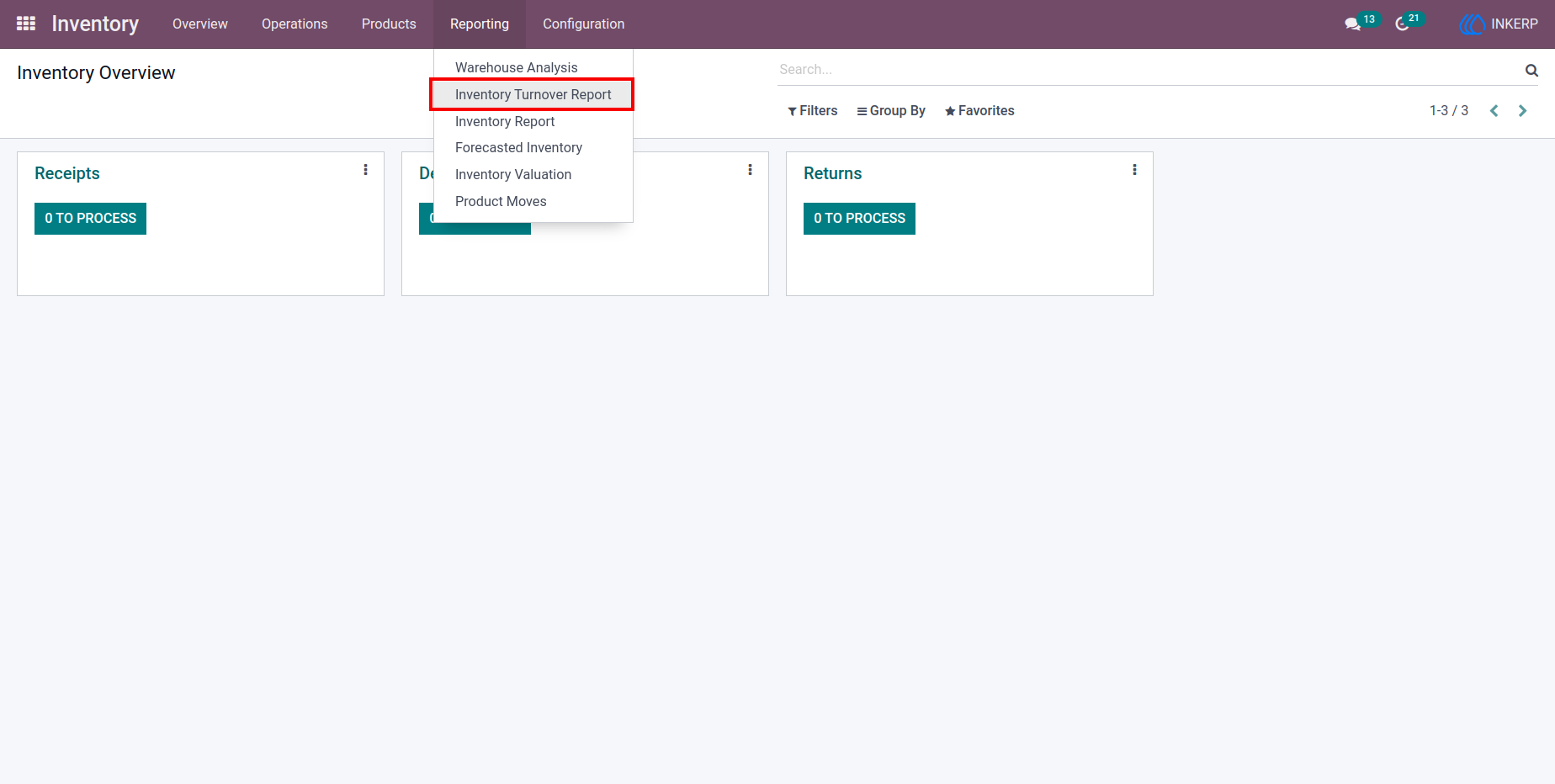The image size is (1555, 784).
Task: Click the INKERP username text
Action: [x=1515, y=24]
